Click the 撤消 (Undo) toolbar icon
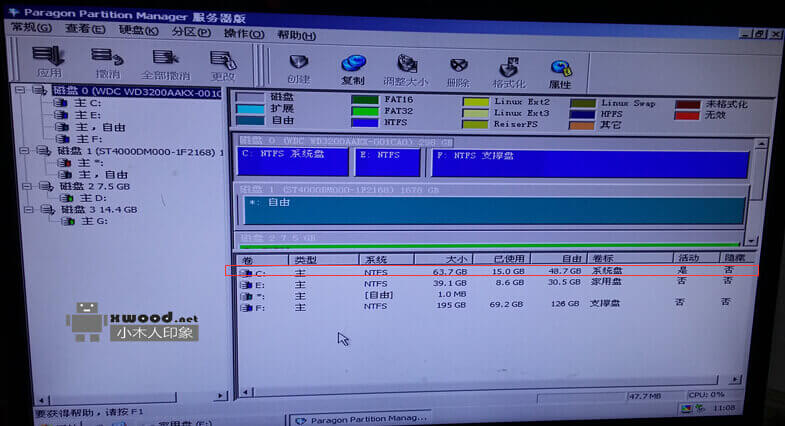 point(106,61)
